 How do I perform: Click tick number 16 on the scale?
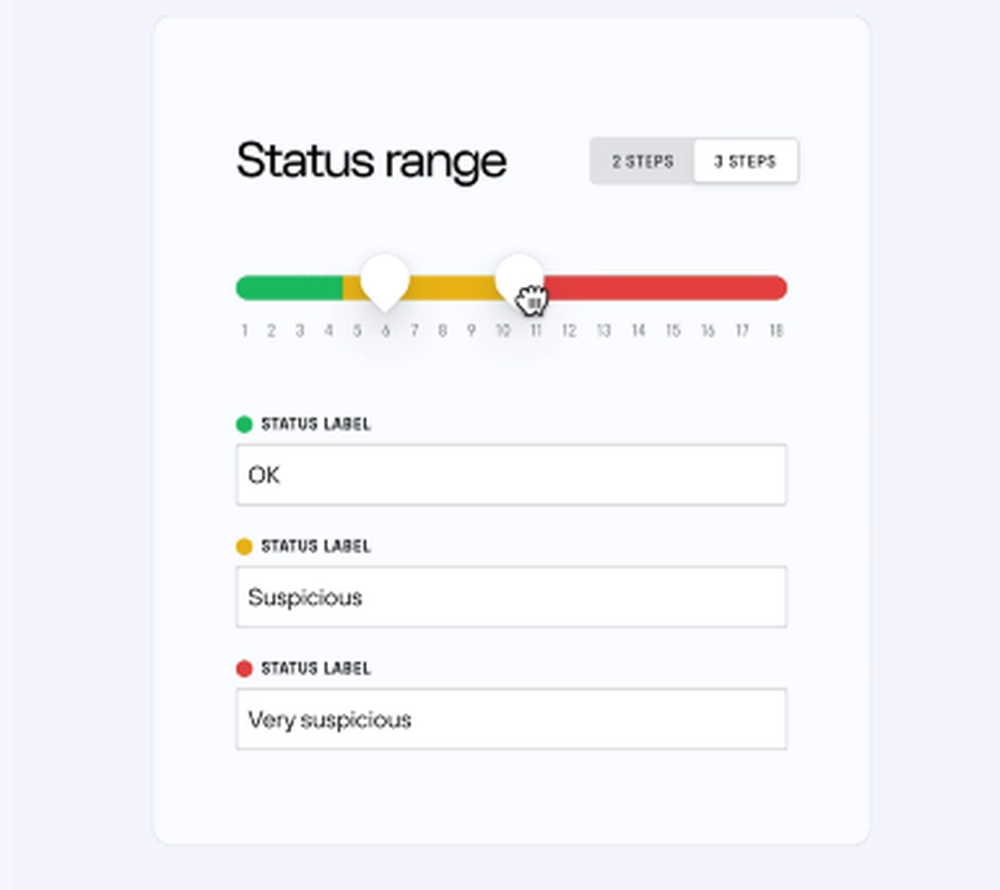click(707, 331)
